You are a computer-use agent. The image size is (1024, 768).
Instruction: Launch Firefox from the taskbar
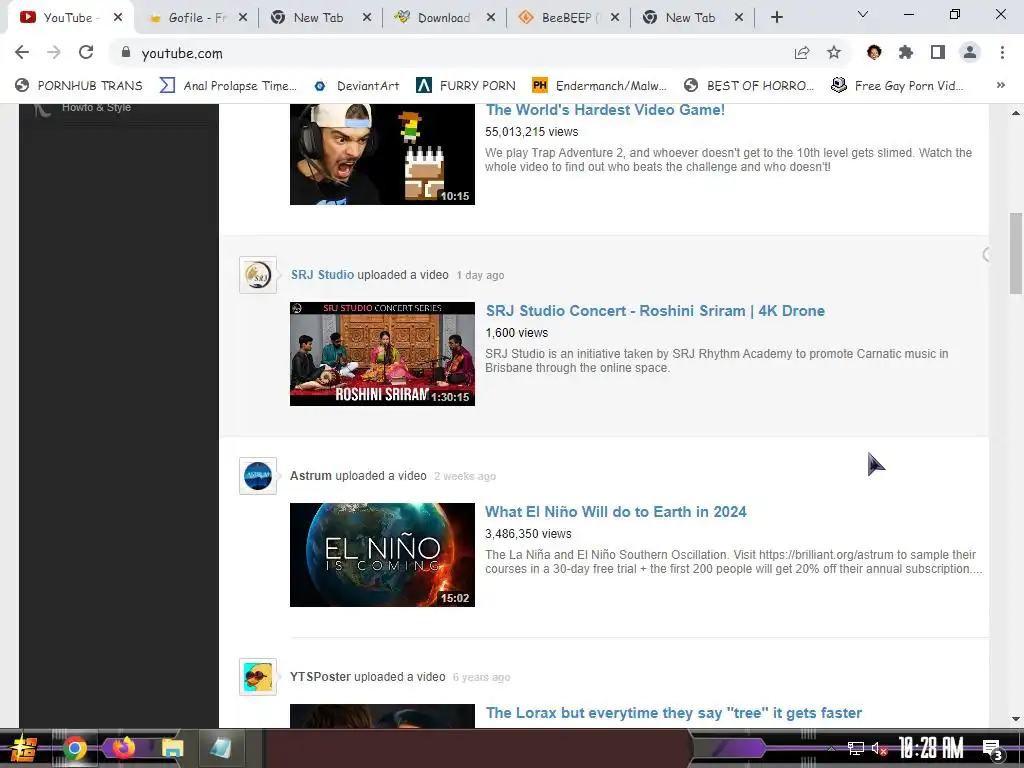point(123,748)
